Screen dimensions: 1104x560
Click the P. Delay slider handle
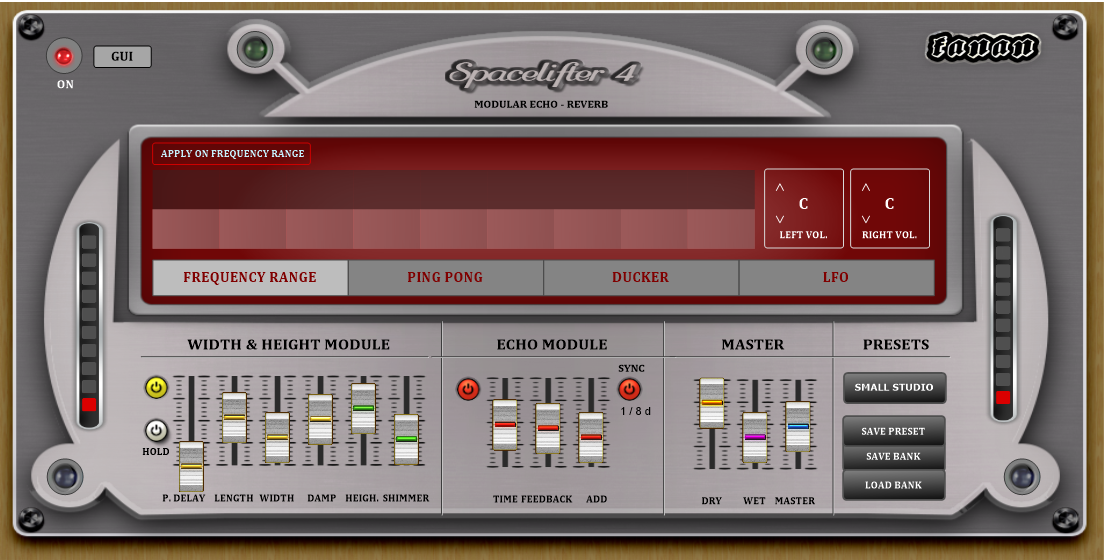tap(192, 466)
